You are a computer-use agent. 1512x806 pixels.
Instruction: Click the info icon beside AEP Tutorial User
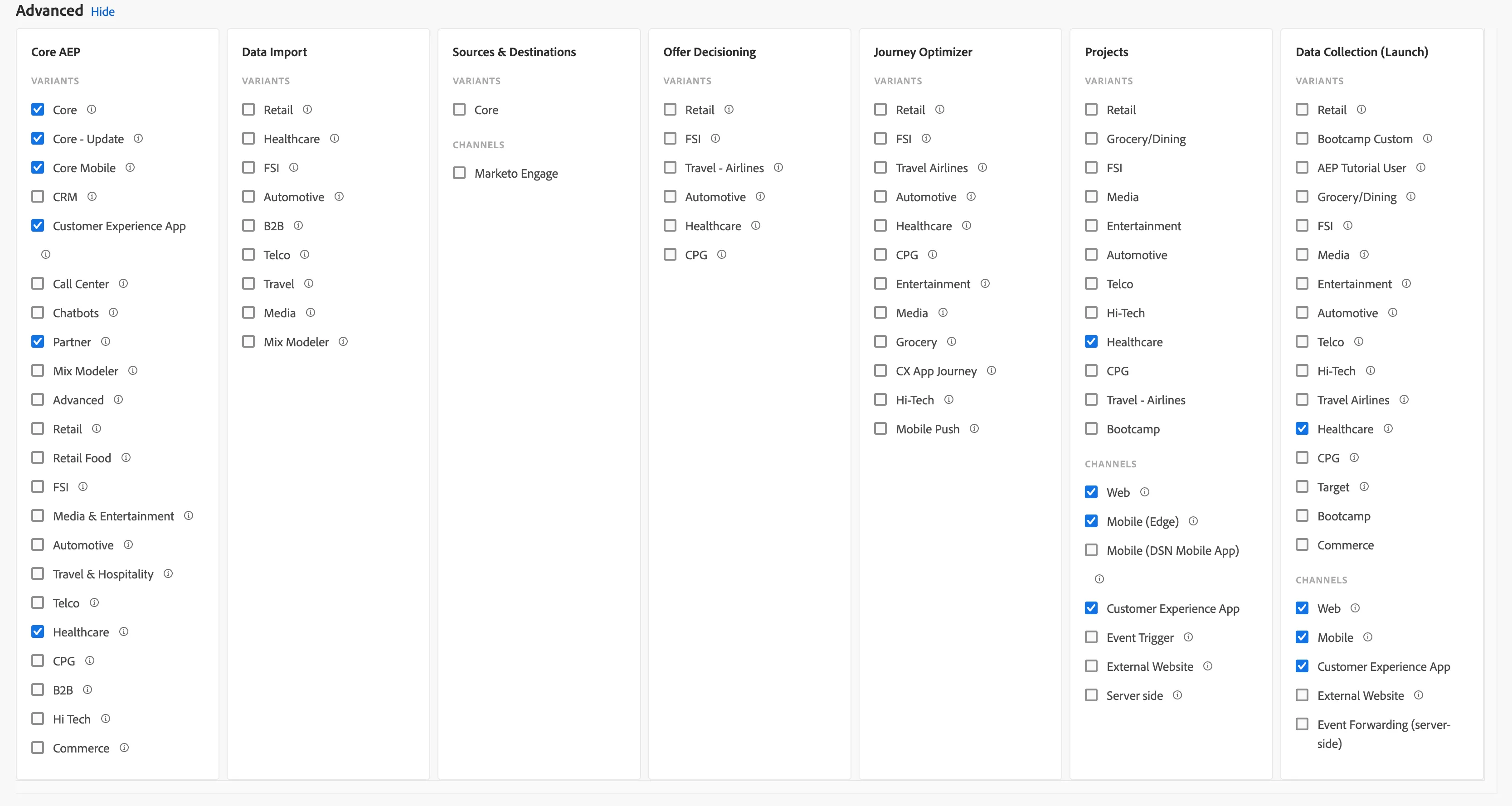(x=1420, y=167)
